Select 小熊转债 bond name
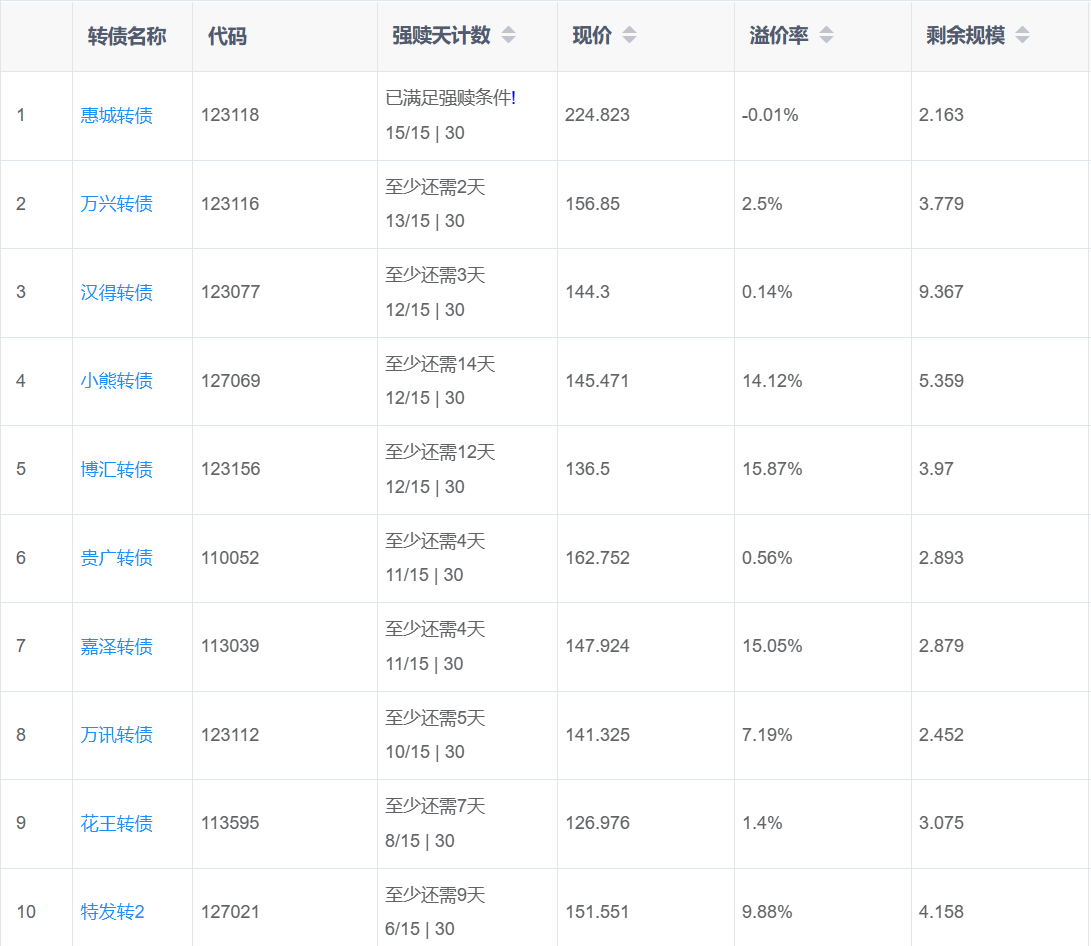 [x=116, y=381]
